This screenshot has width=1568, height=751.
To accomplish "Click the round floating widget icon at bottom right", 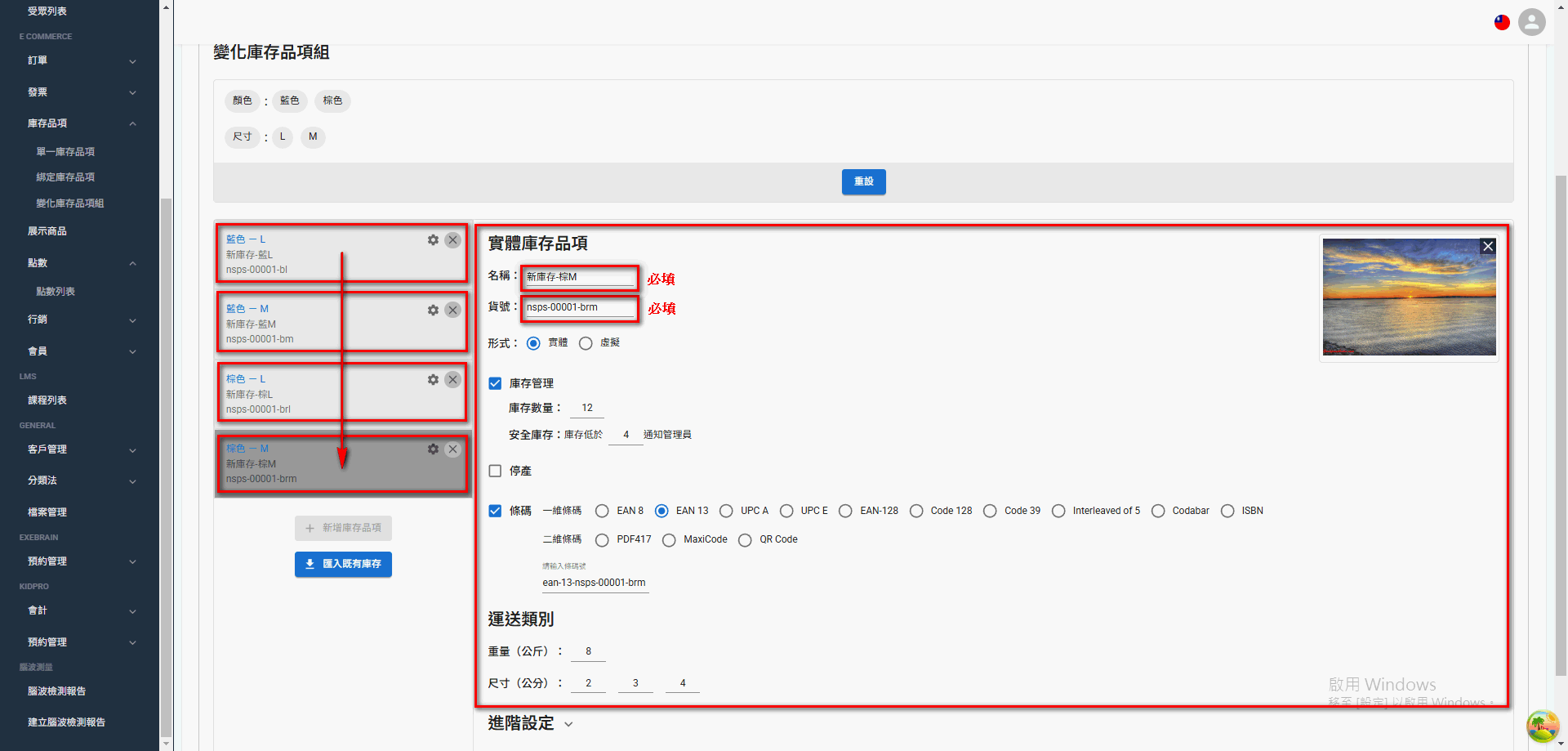I will 1543,726.
